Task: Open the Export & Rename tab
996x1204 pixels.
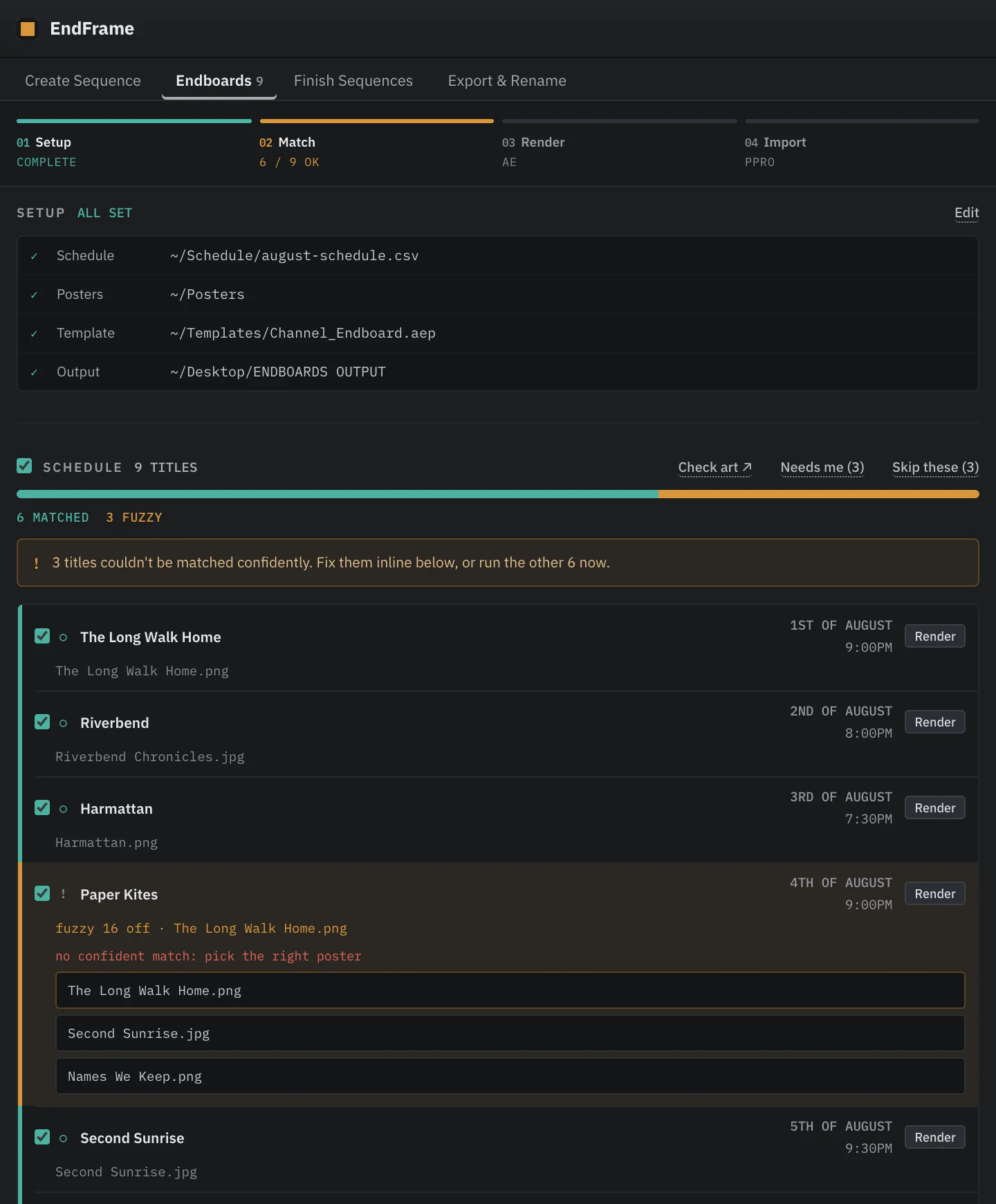Action: 507,81
